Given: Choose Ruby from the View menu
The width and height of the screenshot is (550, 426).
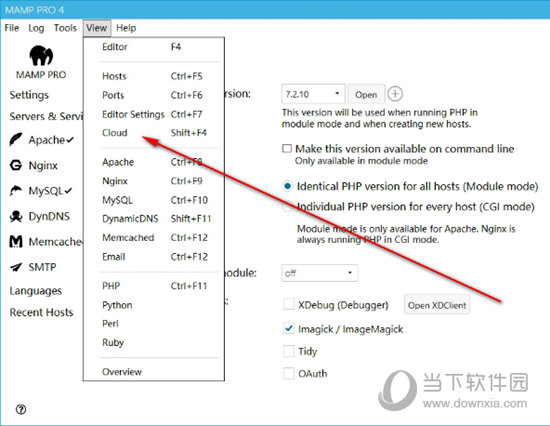Looking at the screenshot, I should tap(154, 342).
